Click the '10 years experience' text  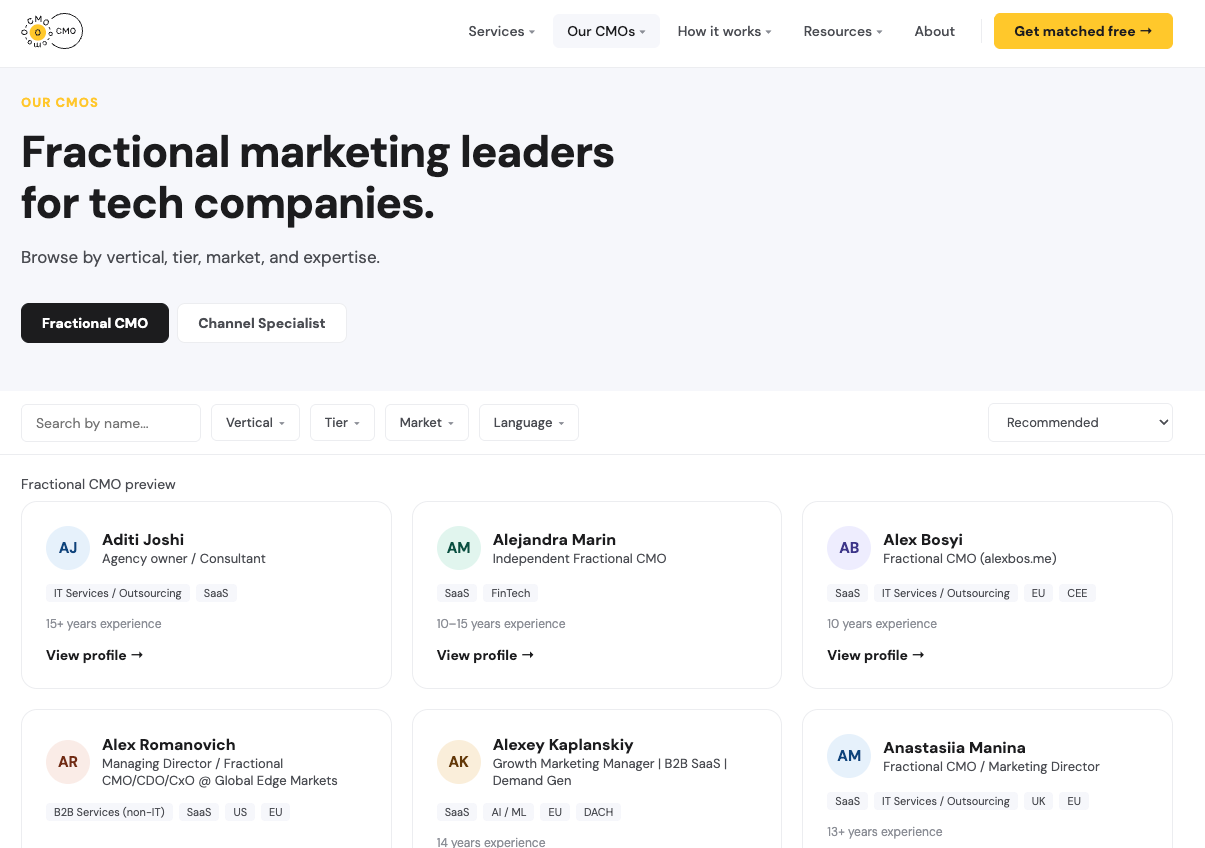(x=882, y=624)
